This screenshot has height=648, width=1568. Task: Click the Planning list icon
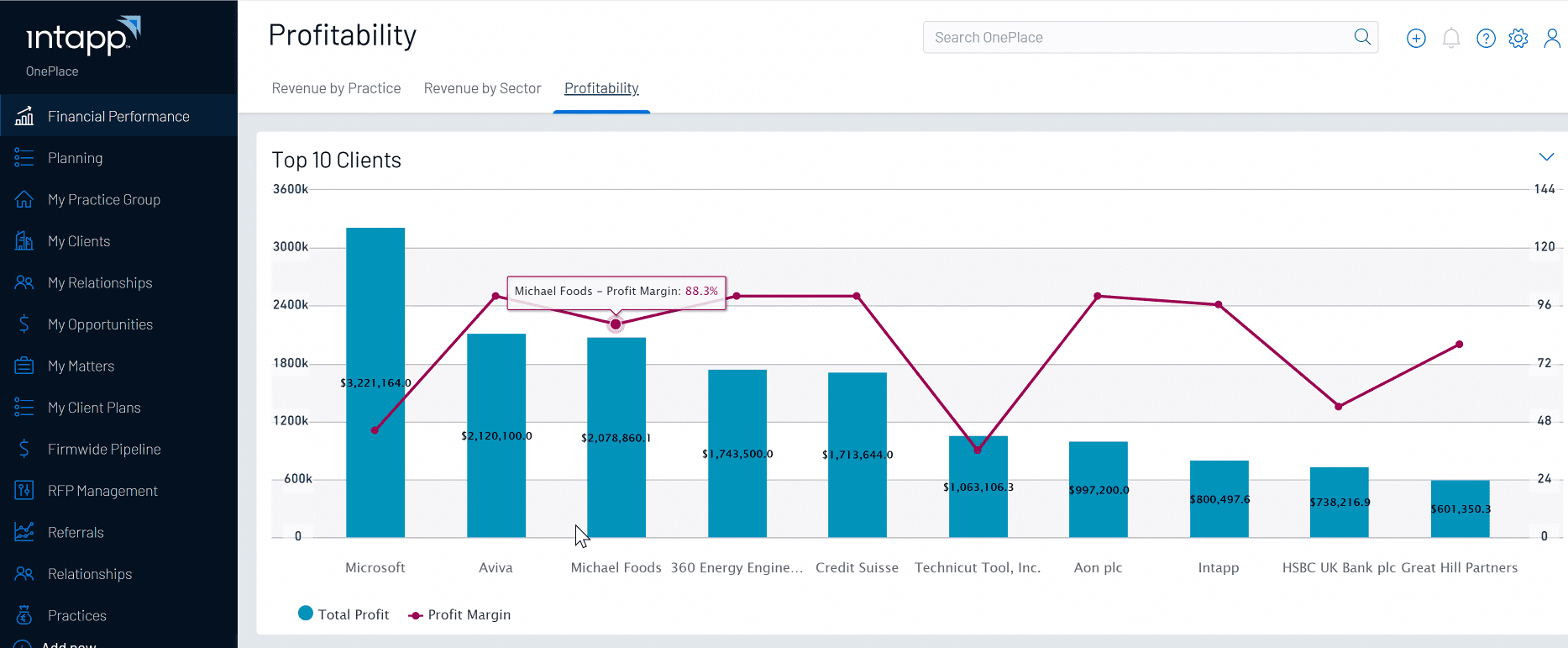24,158
